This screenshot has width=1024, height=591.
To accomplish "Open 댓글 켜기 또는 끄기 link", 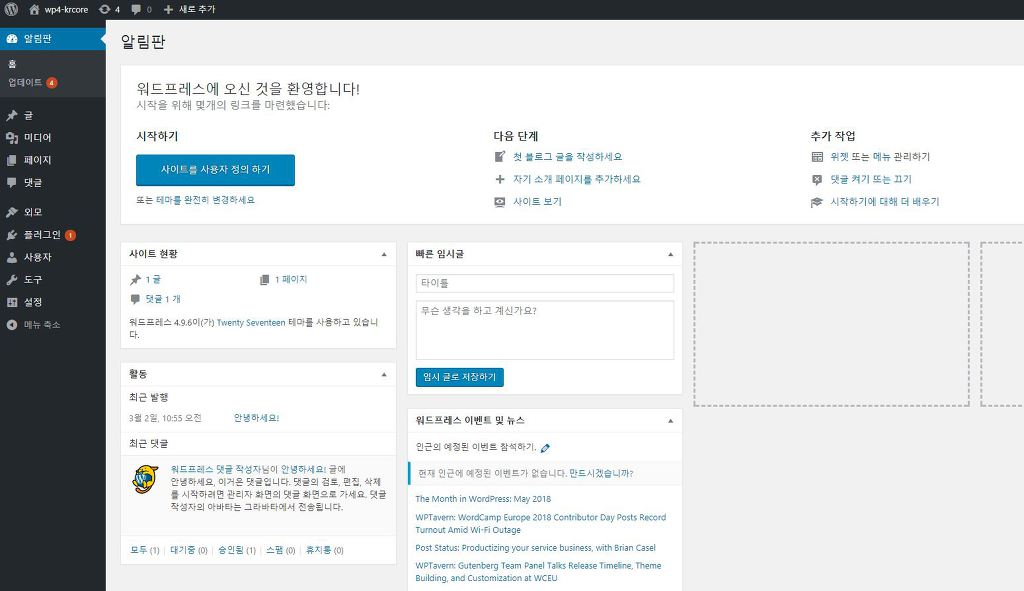I will (871, 179).
